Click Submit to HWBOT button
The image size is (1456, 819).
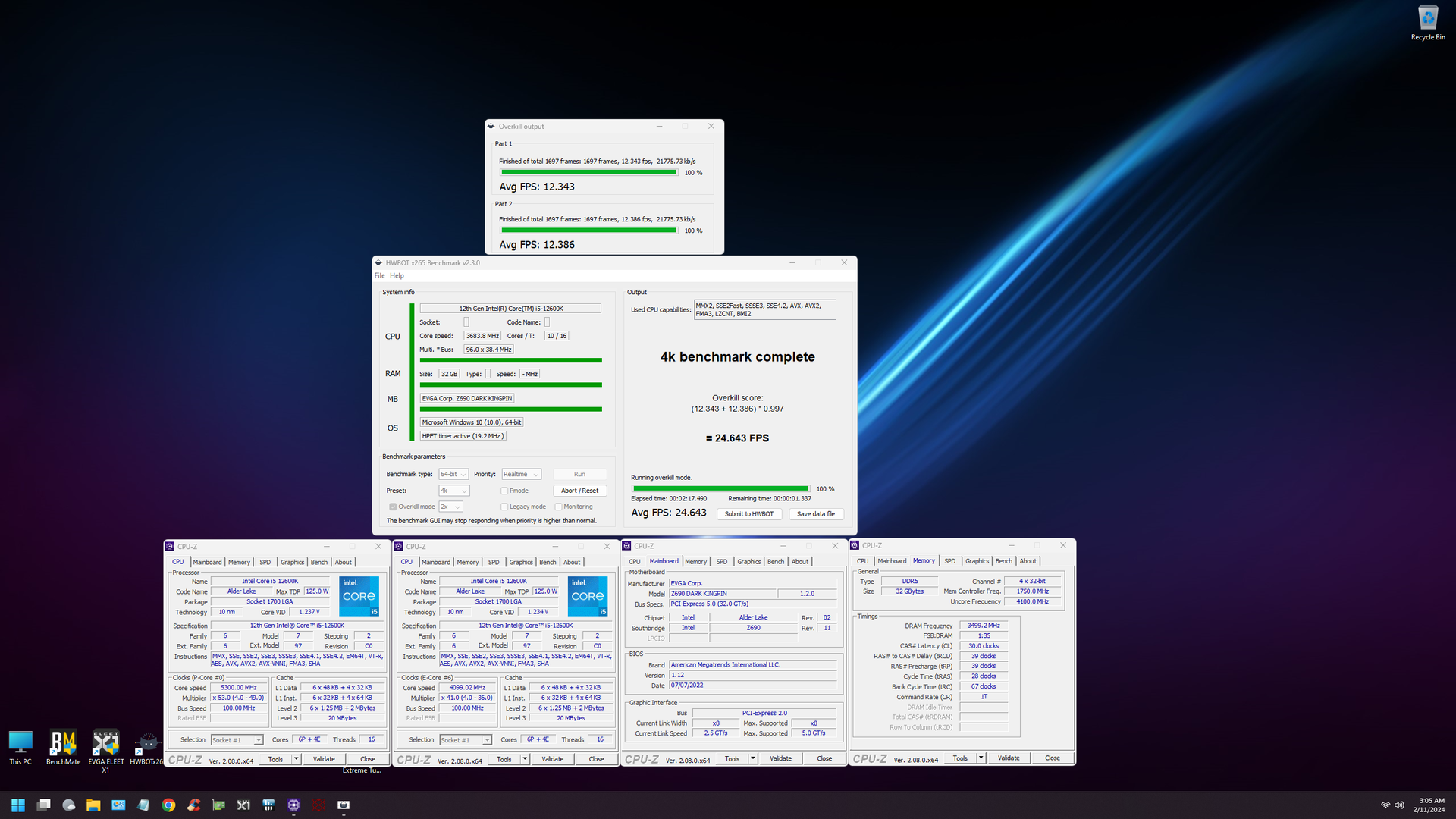(748, 514)
